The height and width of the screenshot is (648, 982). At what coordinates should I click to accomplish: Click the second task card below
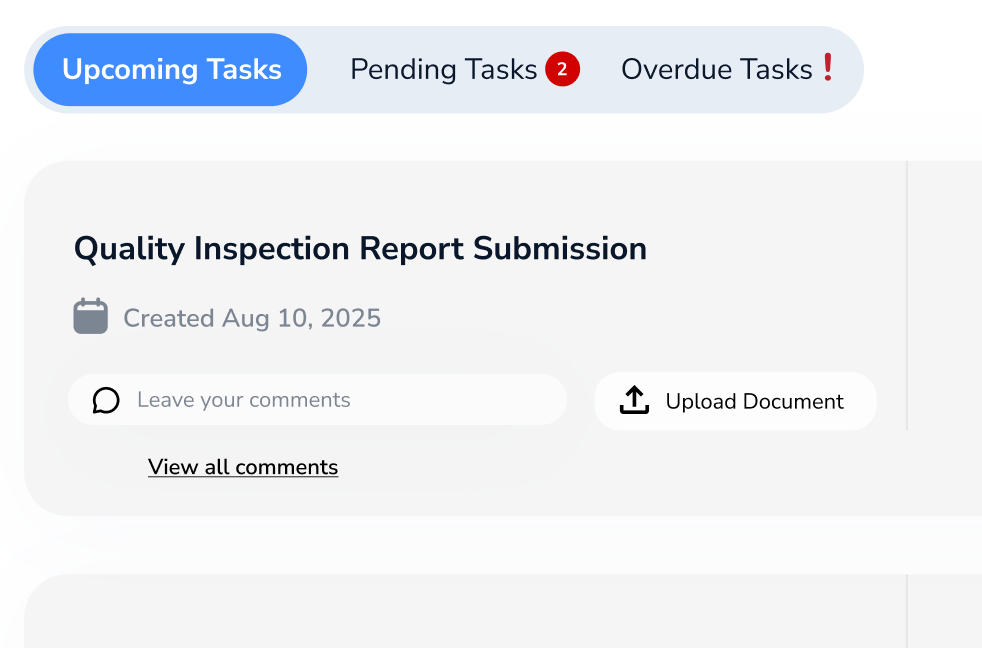(460, 615)
